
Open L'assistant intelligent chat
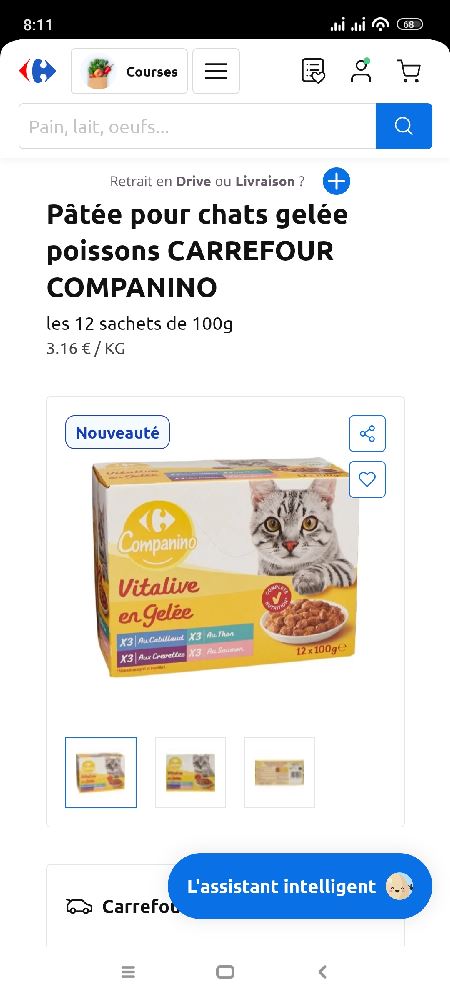coord(300,886)
